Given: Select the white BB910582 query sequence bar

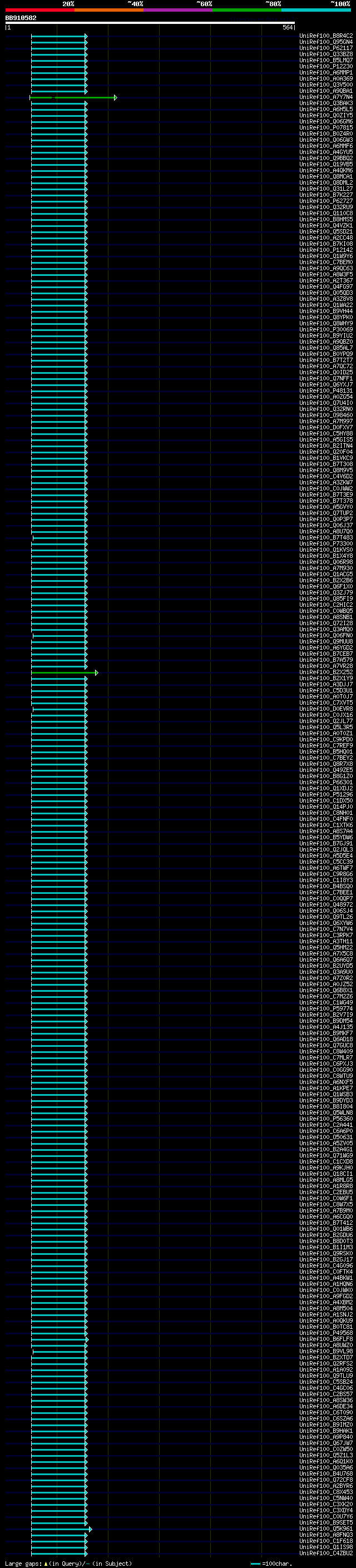Looking at the screenshot, I should coord(150,23).
